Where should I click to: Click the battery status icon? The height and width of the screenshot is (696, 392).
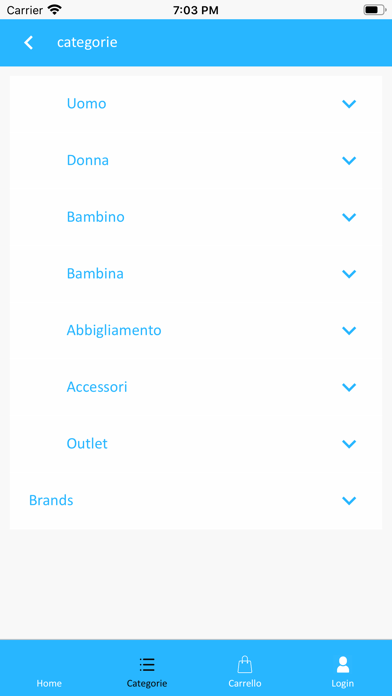[375, 10]
